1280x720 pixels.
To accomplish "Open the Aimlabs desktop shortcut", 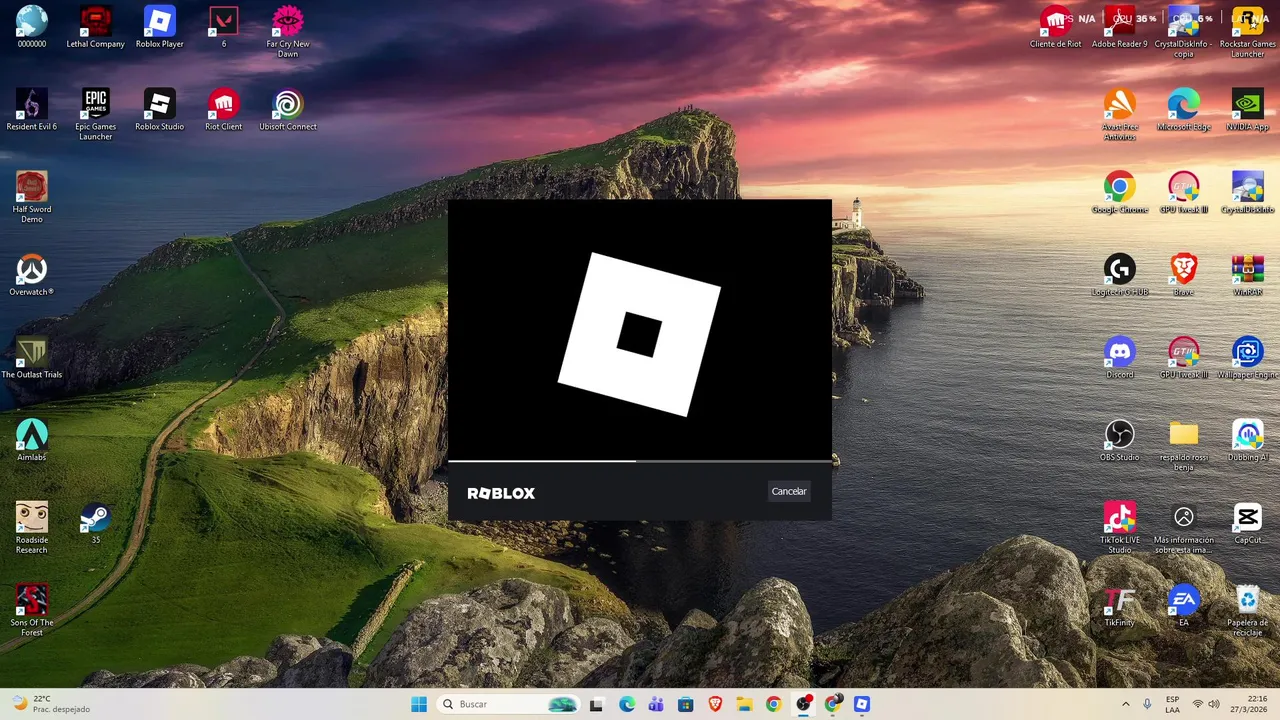I will [32, 440].
